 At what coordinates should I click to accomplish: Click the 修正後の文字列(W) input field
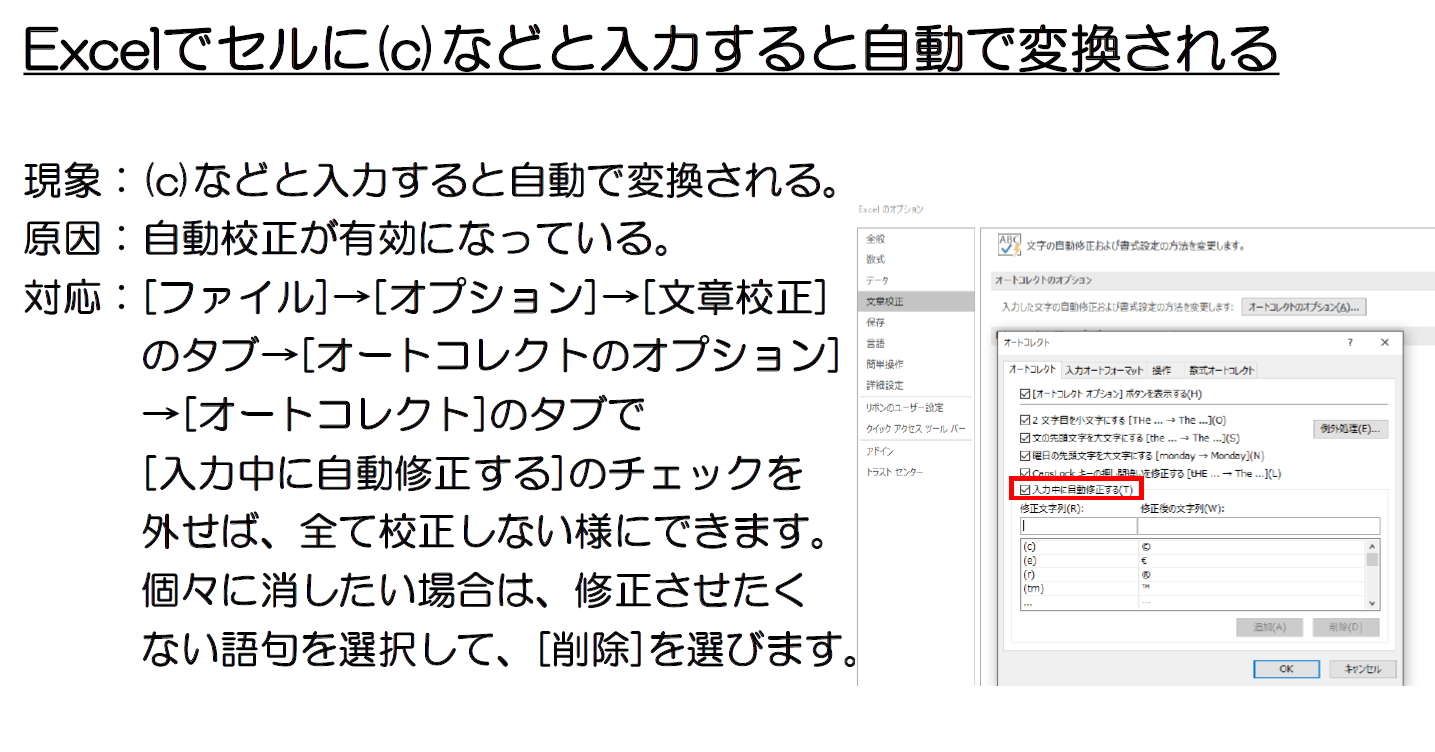point(1259,526)
